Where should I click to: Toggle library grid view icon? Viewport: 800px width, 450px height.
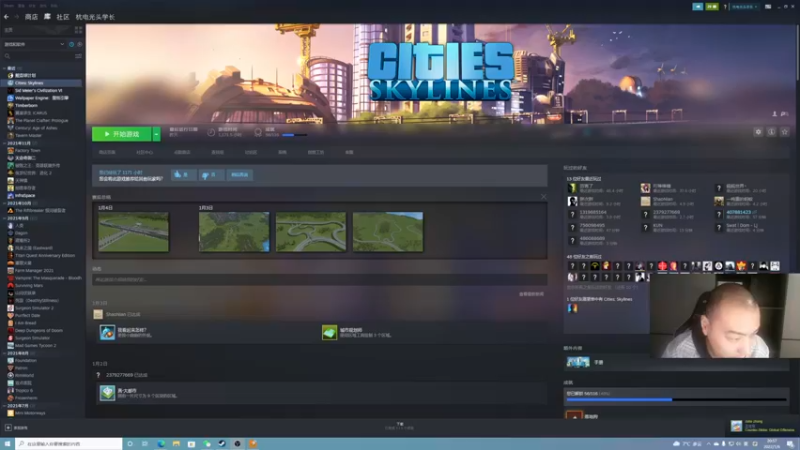tap(78, 30)
